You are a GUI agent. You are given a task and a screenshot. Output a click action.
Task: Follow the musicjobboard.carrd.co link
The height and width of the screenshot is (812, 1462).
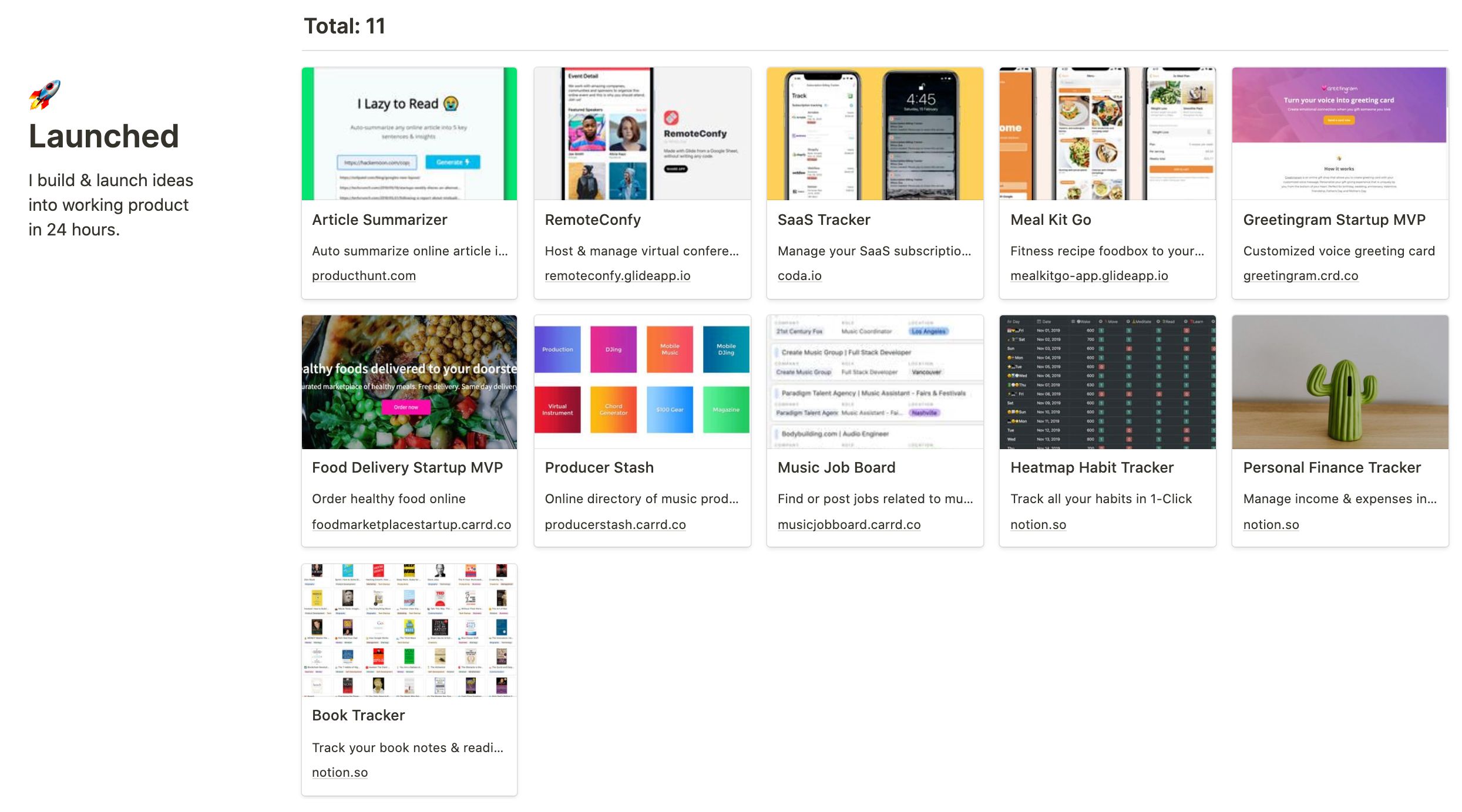[x=849, y=524]
